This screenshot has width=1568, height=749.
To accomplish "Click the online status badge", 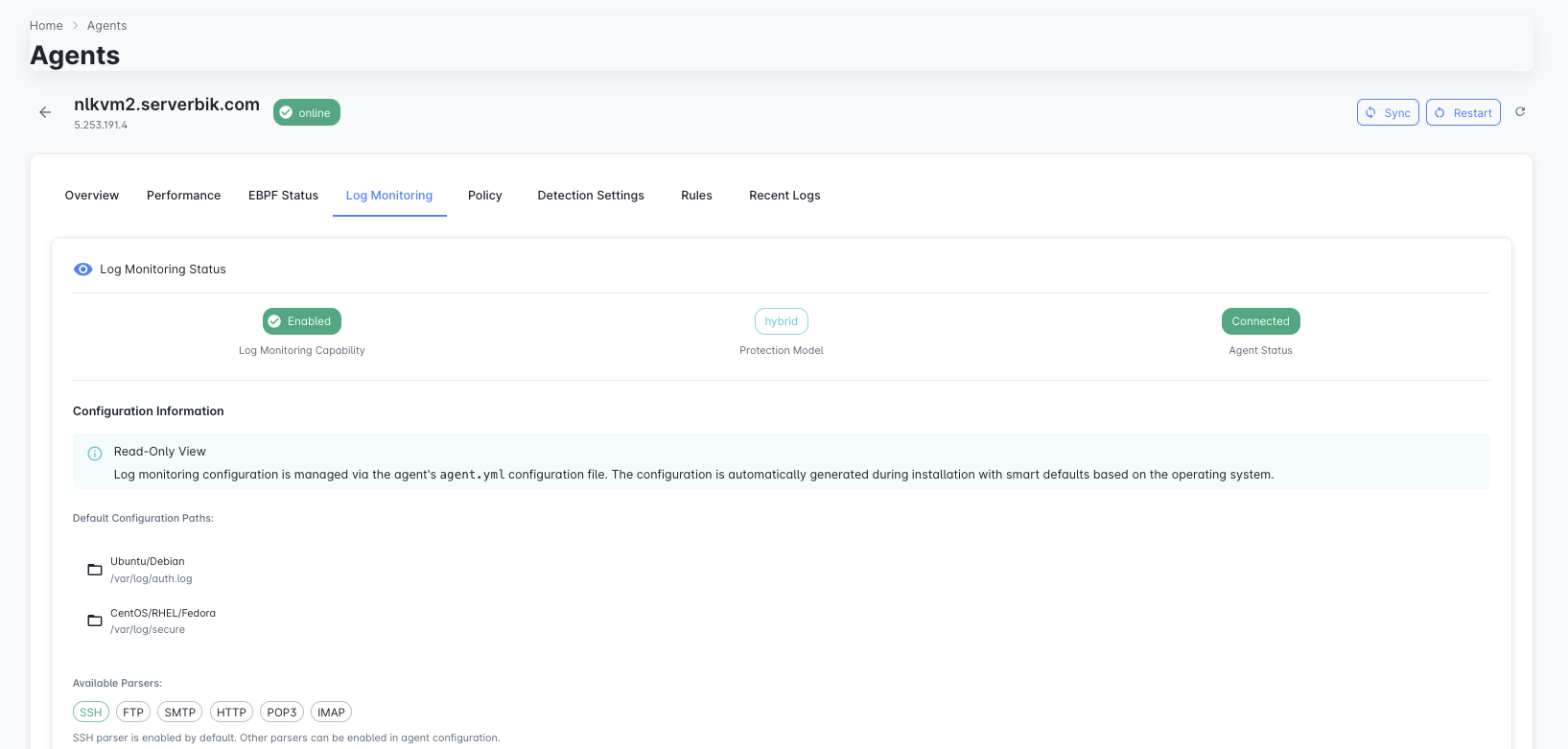I will (307, 112).
